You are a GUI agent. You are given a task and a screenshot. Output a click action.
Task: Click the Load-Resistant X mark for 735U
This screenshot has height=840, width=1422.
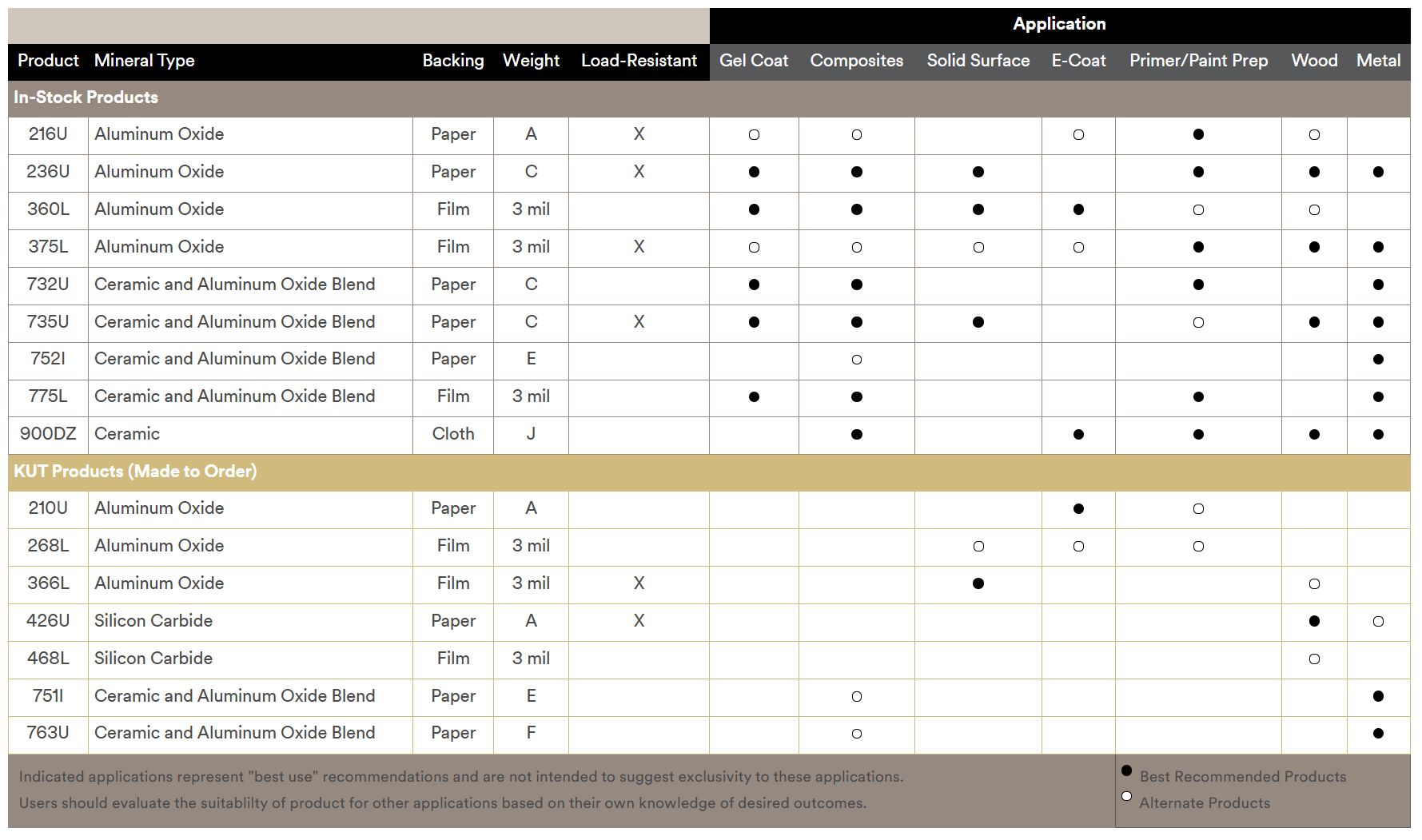tap(638, 322)
